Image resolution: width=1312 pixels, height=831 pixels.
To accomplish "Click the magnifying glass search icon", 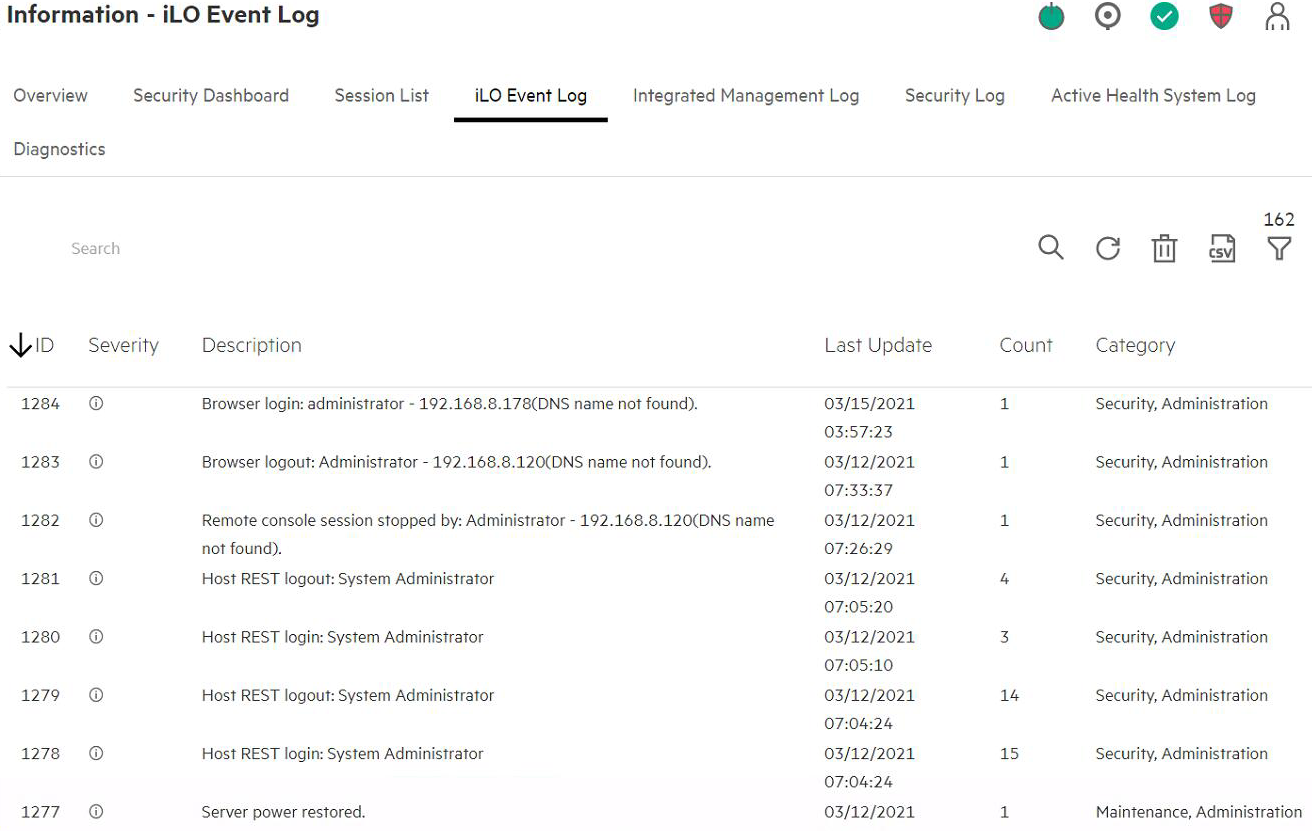I will [1050, 248].
